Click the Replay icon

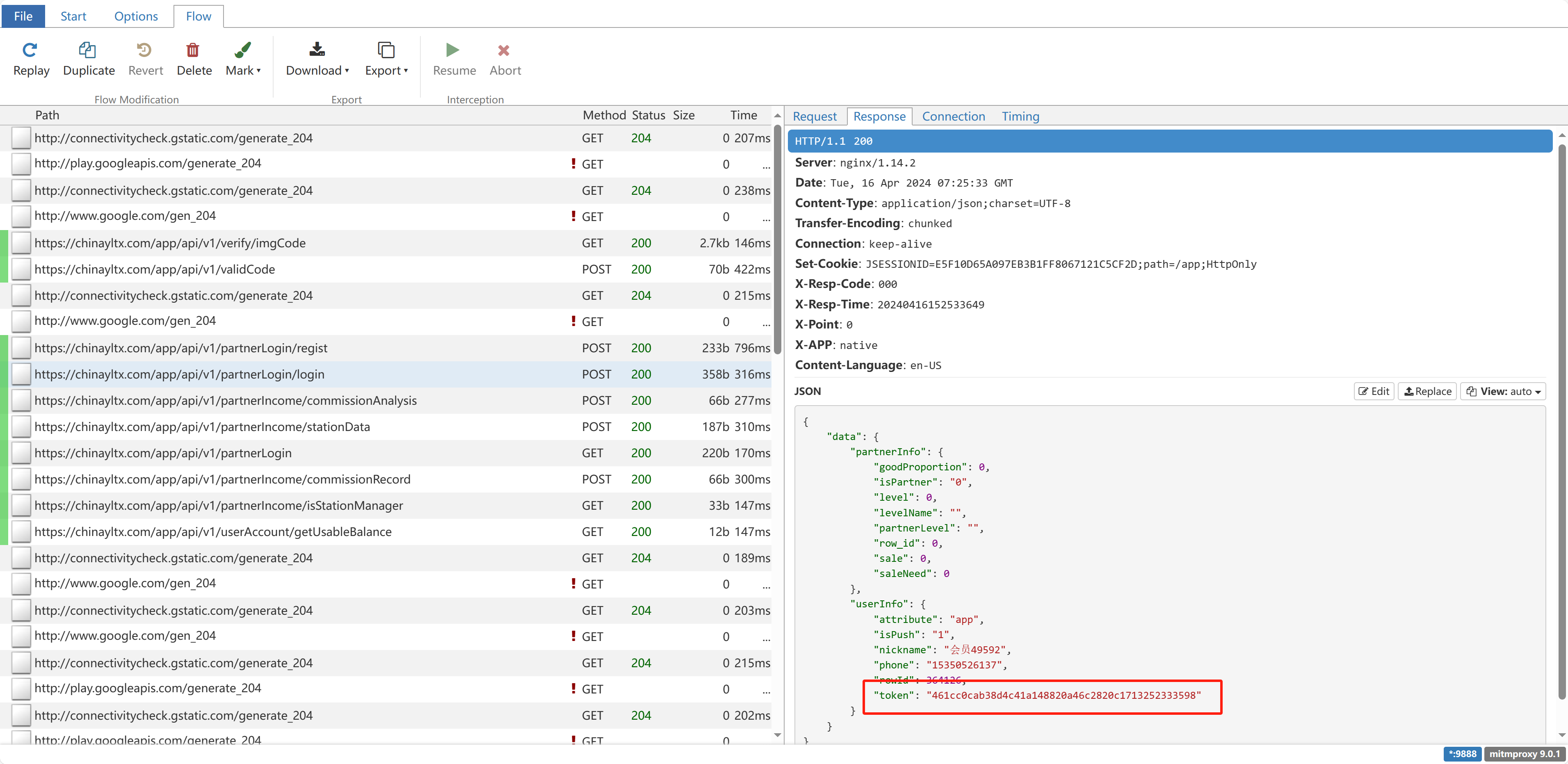tap(30, 50)
